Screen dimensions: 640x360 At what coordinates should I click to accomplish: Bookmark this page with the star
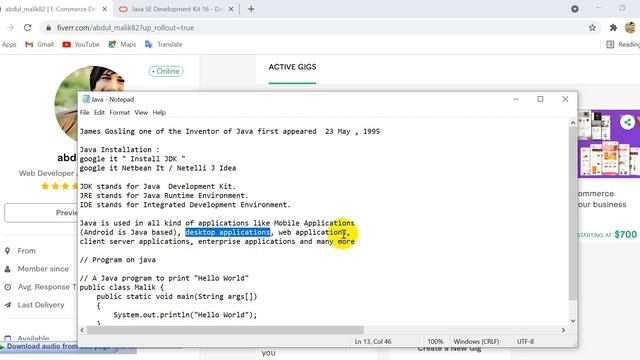[592, 28]
